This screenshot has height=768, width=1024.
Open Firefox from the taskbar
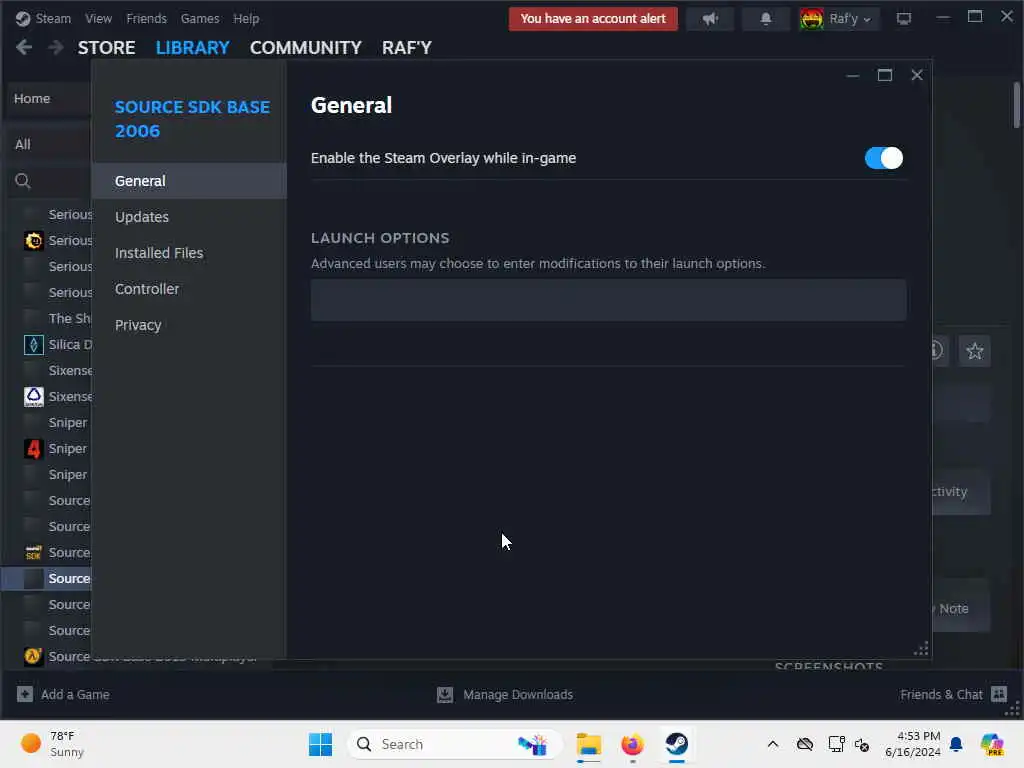632,744
